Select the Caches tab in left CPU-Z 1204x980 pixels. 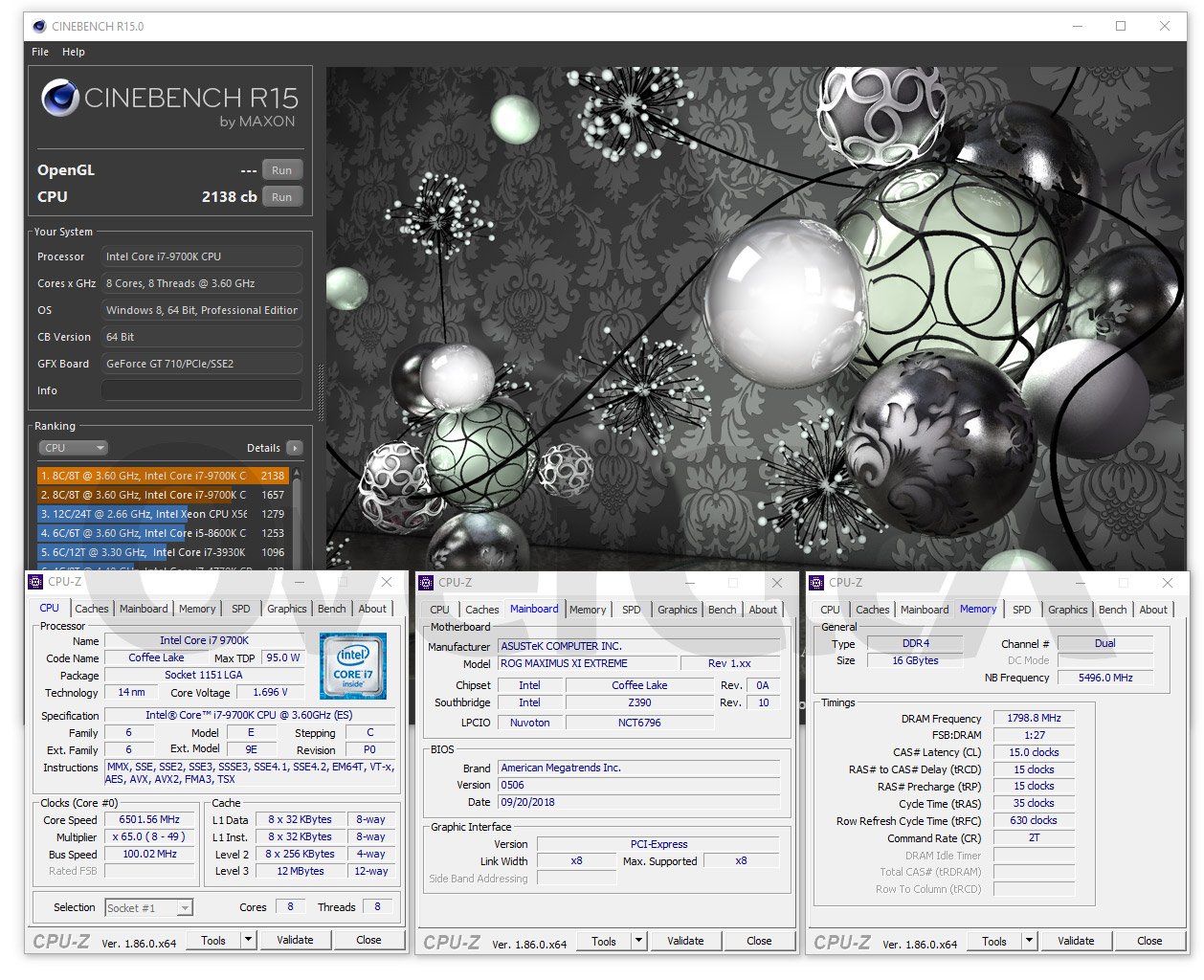pos(92,609)
